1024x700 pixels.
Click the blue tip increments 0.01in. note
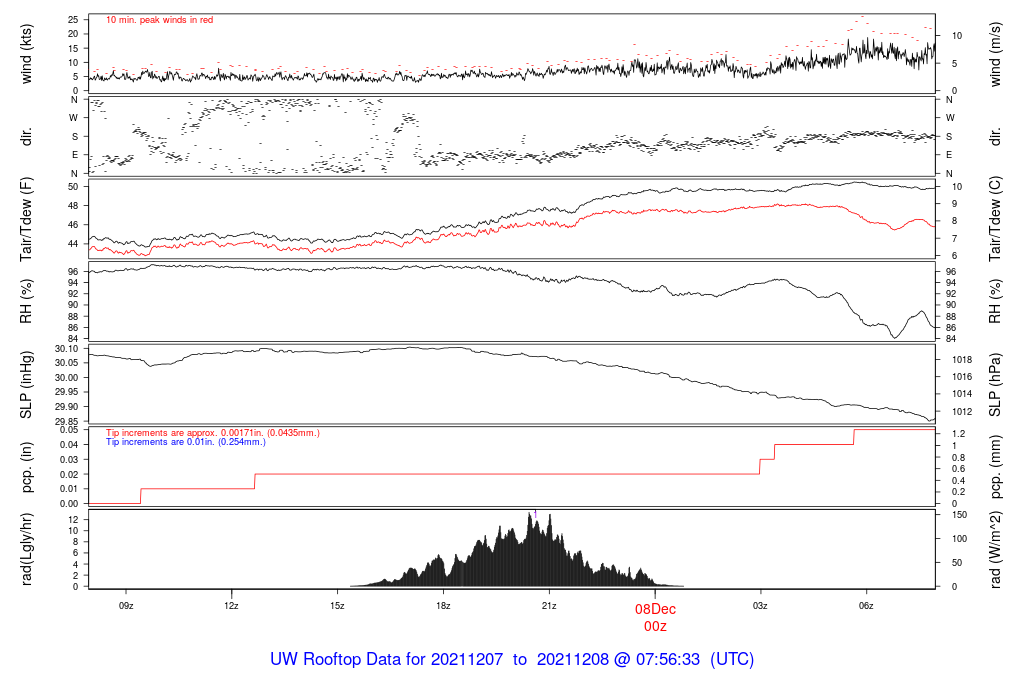click(185, 442)
